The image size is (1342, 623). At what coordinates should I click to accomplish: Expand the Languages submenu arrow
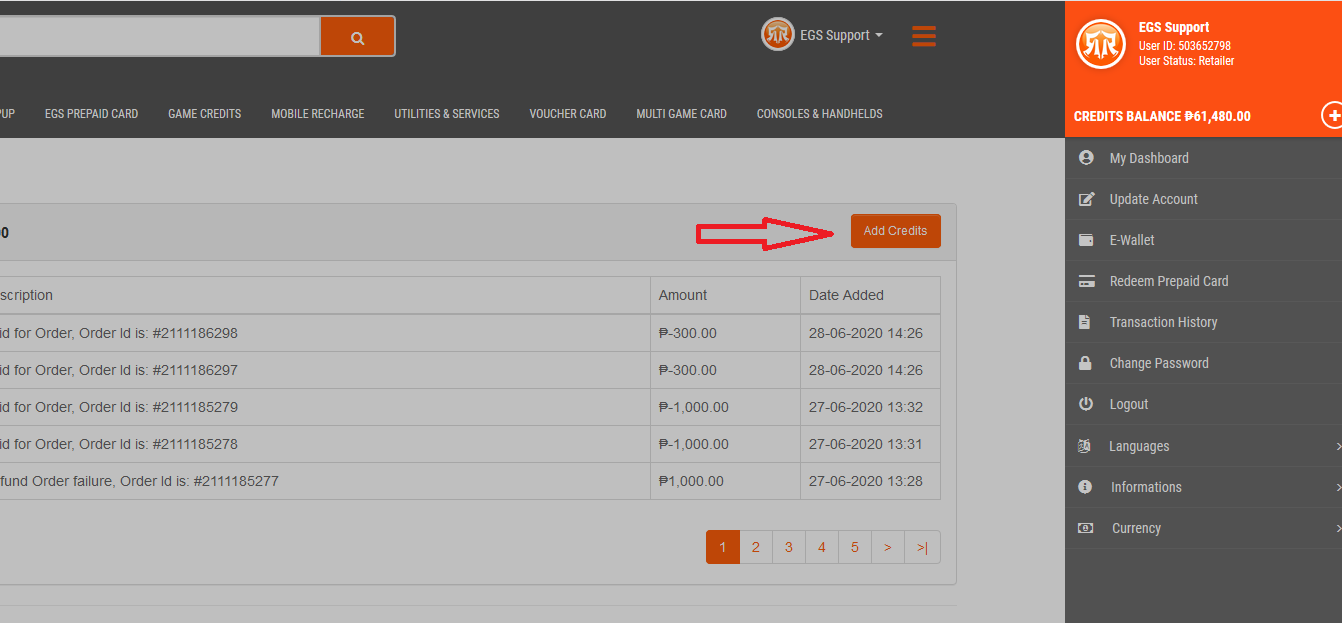pyautogui.click(x=1338, y=446)
